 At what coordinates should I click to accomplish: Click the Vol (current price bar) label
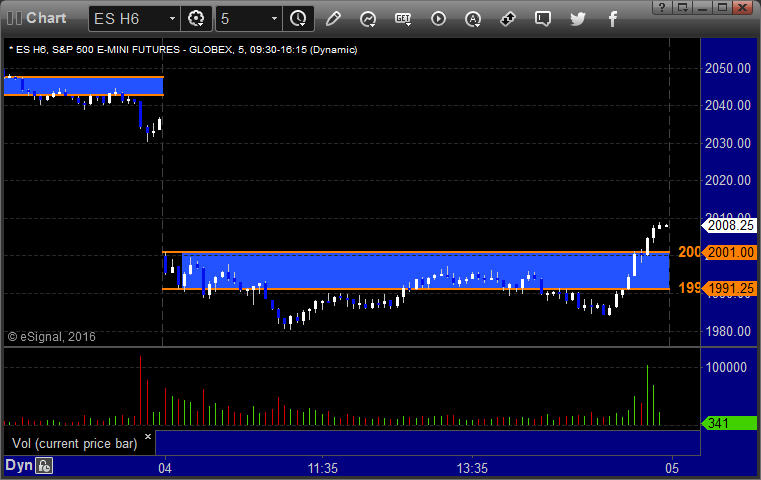coord(75,443)
